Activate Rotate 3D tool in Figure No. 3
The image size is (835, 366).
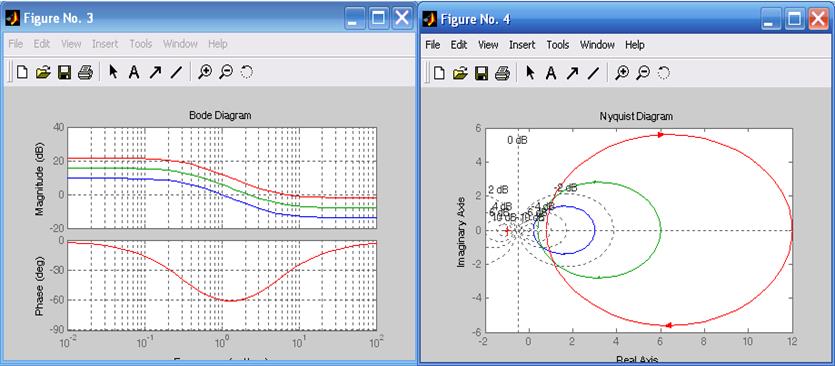[247, 72]
